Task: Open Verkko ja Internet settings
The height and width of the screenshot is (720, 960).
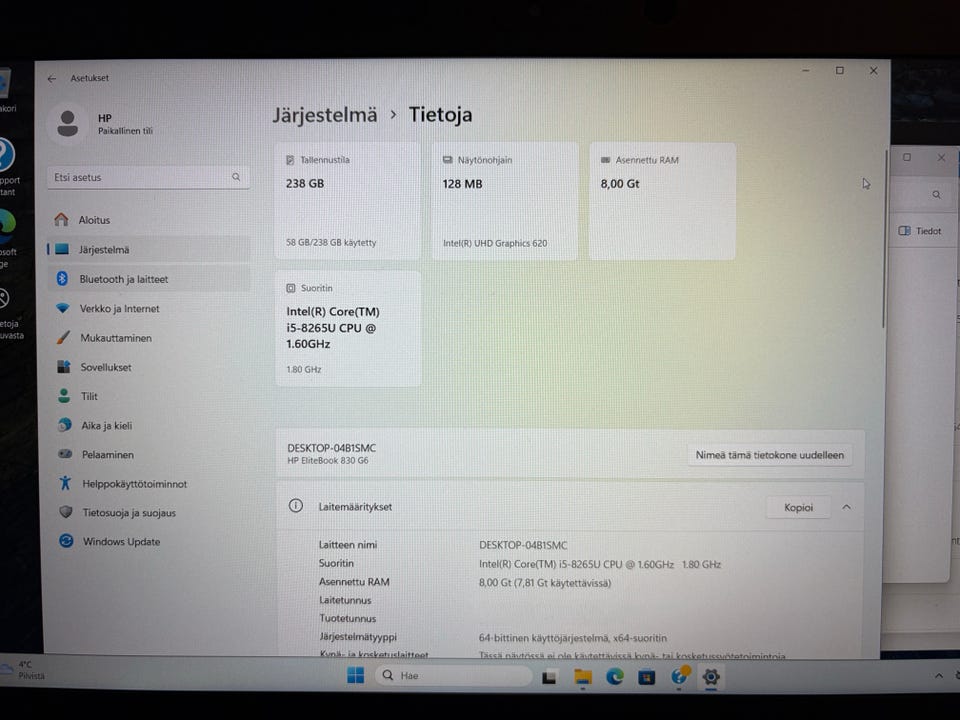Action: click(x=148, y=309)
